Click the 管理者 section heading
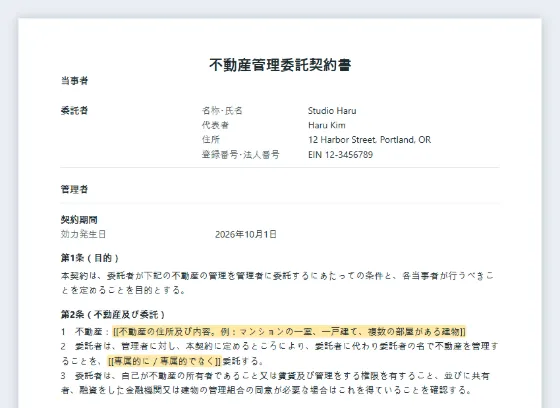Screen dimensions: 560x408 click(x=74, y=189)
